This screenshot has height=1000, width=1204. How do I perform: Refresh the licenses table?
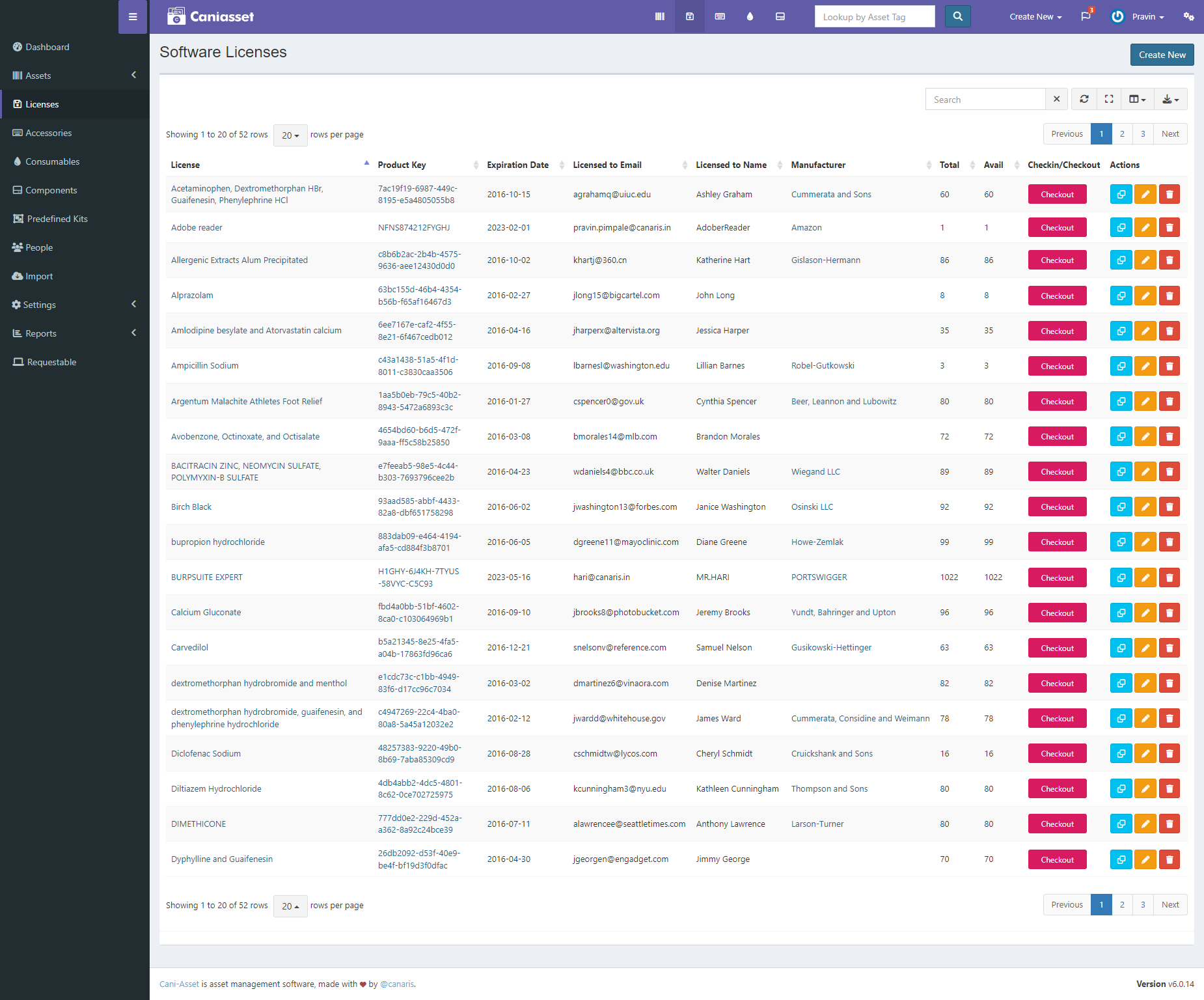click(1084, 99)
